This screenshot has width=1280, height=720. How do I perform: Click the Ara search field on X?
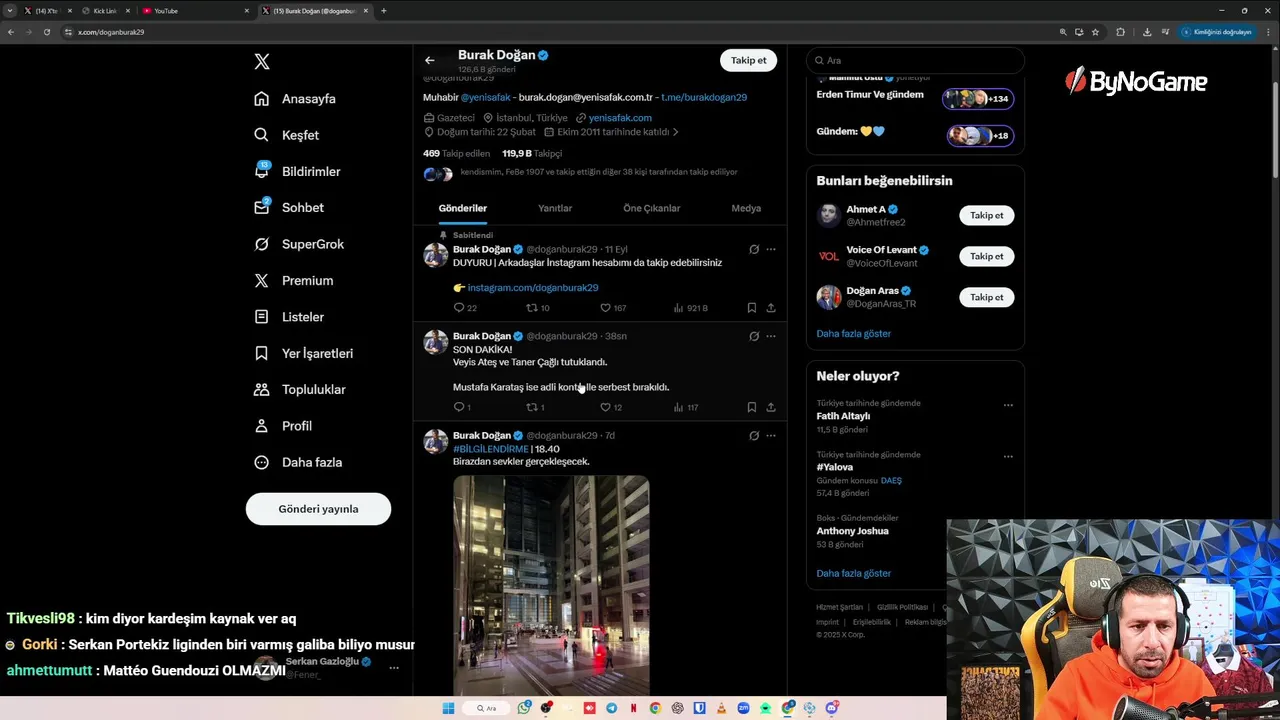915,60
